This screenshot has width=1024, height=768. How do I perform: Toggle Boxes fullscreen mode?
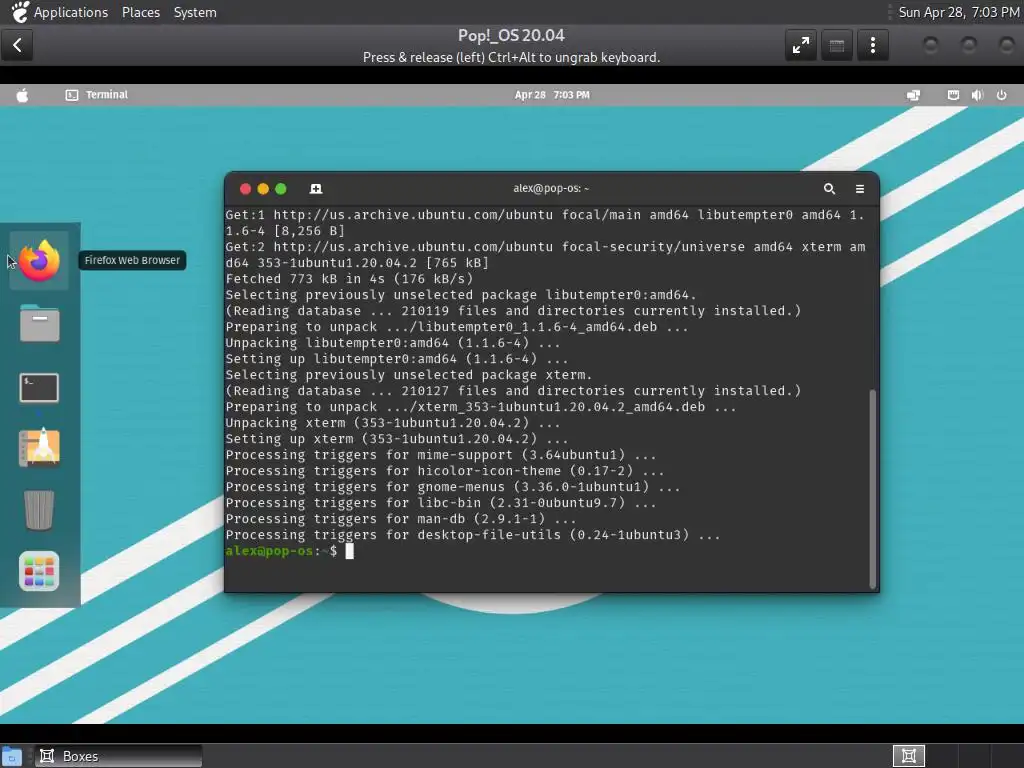[801, 45]
